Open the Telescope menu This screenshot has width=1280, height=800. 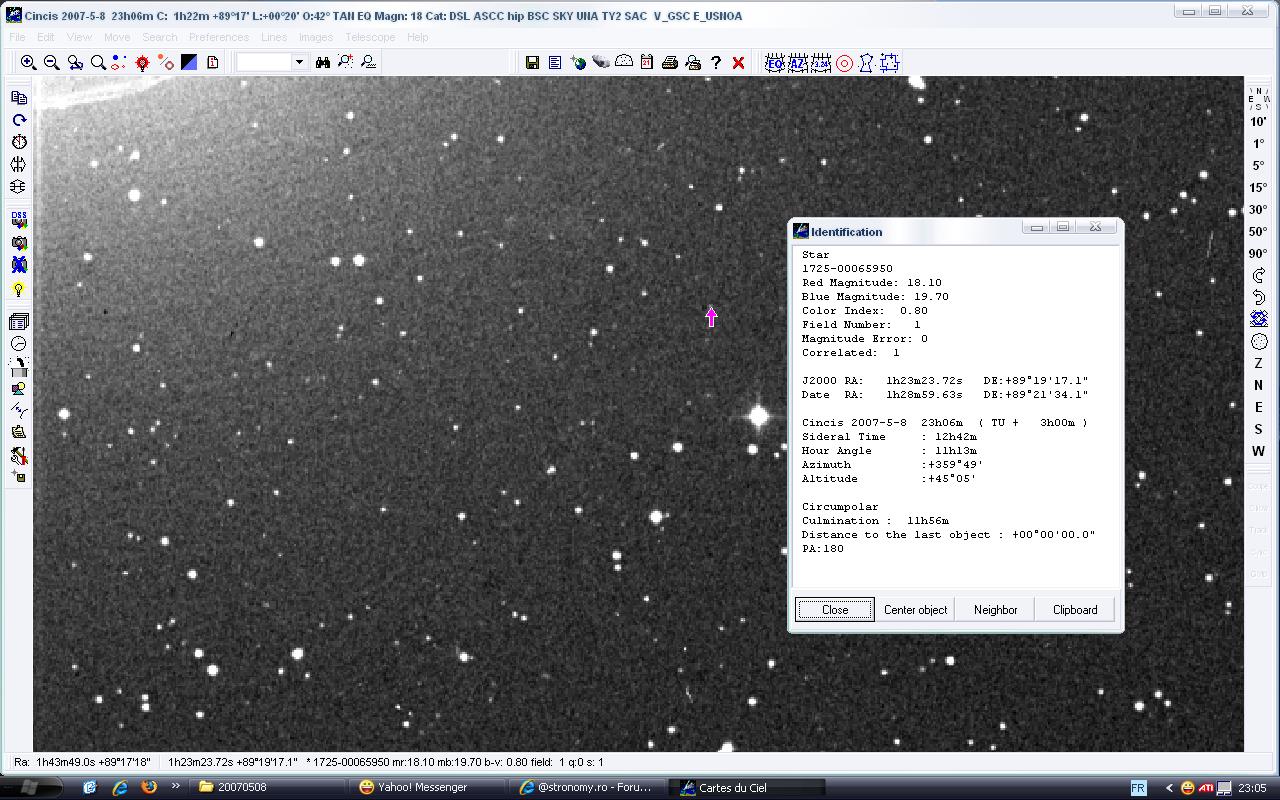pyautogui.click(x=369, y=37)
